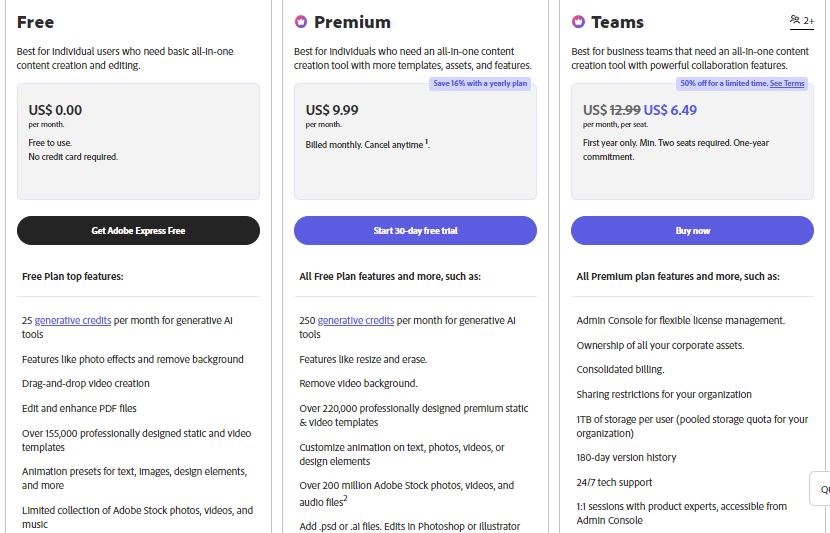
Task: Click the Buy now button for Teams
Action: tap(692, 231)
